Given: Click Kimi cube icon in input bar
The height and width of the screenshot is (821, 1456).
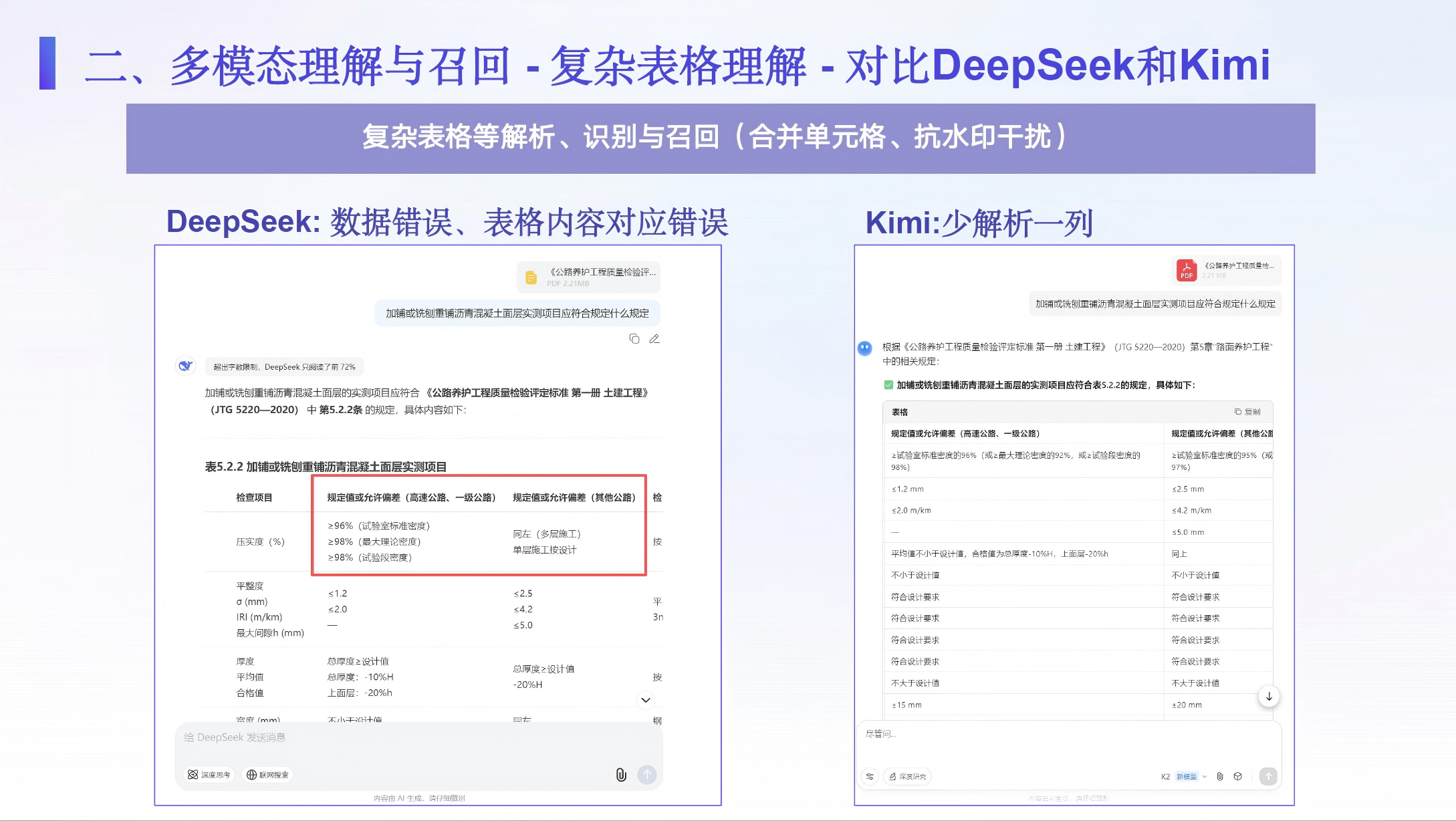Looking at the screenshot, I should point(1238,776).
